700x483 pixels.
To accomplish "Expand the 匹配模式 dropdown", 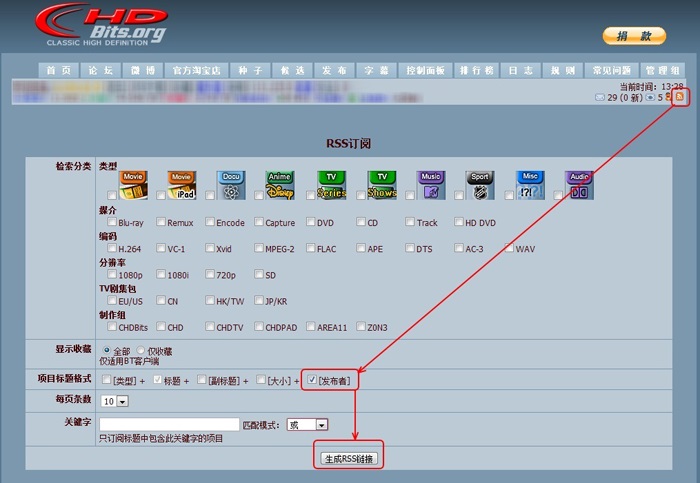I will click(x=307, y=424).
